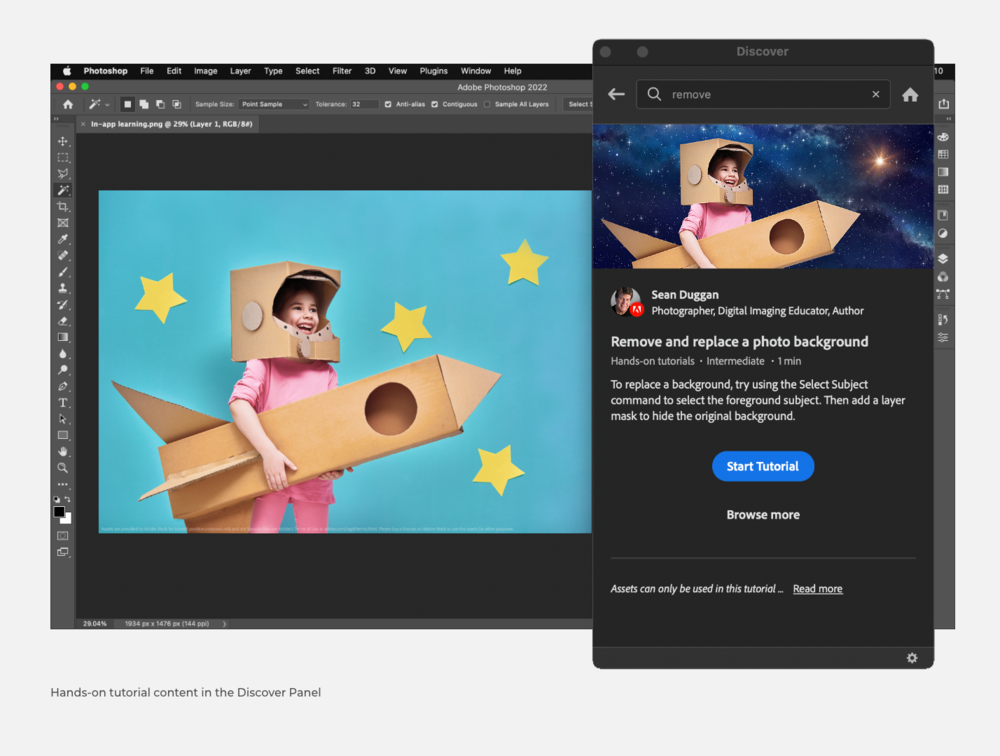The height and width of the screenshot is (756, 1000).
Task: Open the Filter menu
Action: 342,71
